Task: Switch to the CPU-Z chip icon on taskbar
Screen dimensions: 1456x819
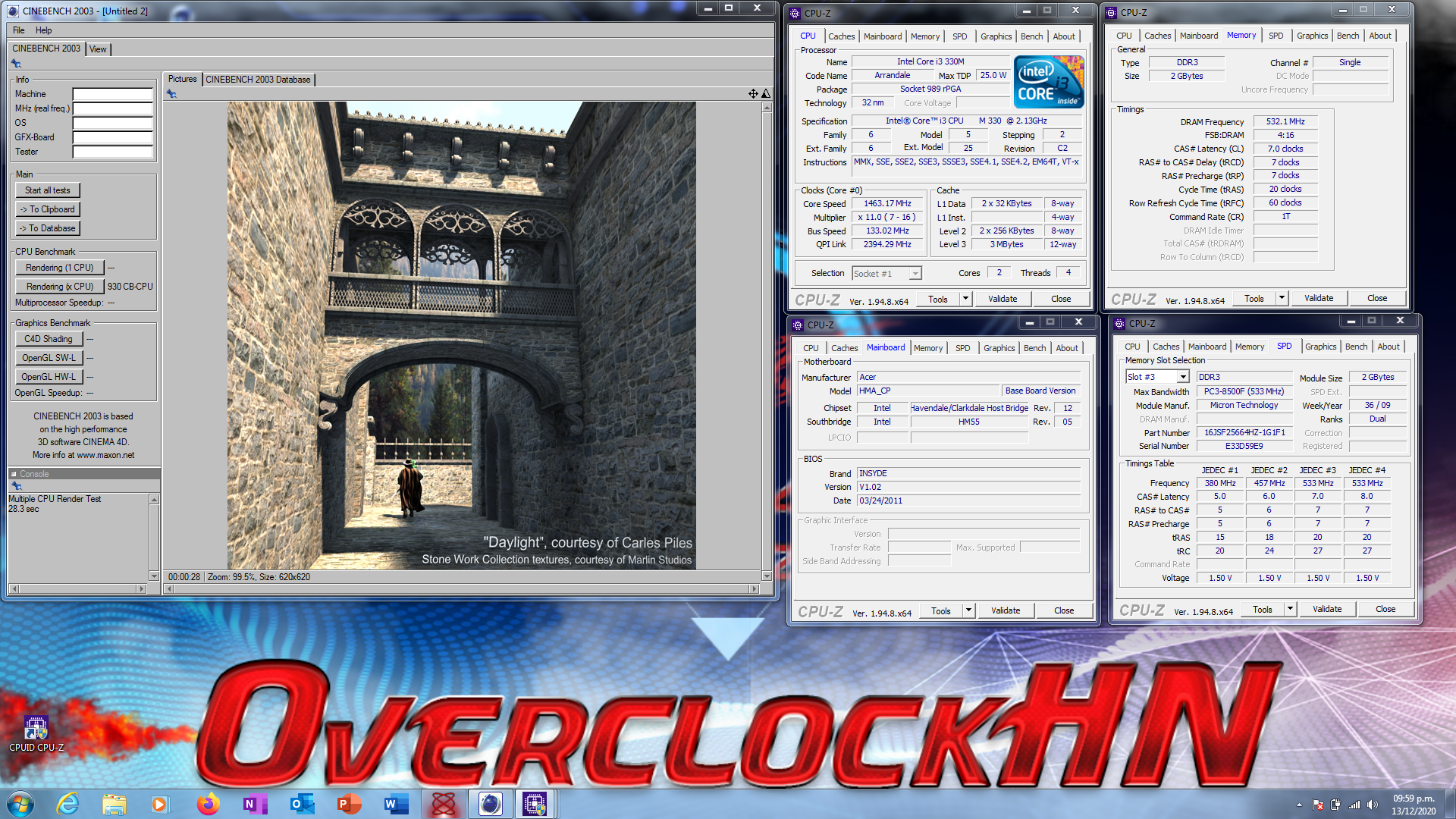Action: tap(534, 803)
